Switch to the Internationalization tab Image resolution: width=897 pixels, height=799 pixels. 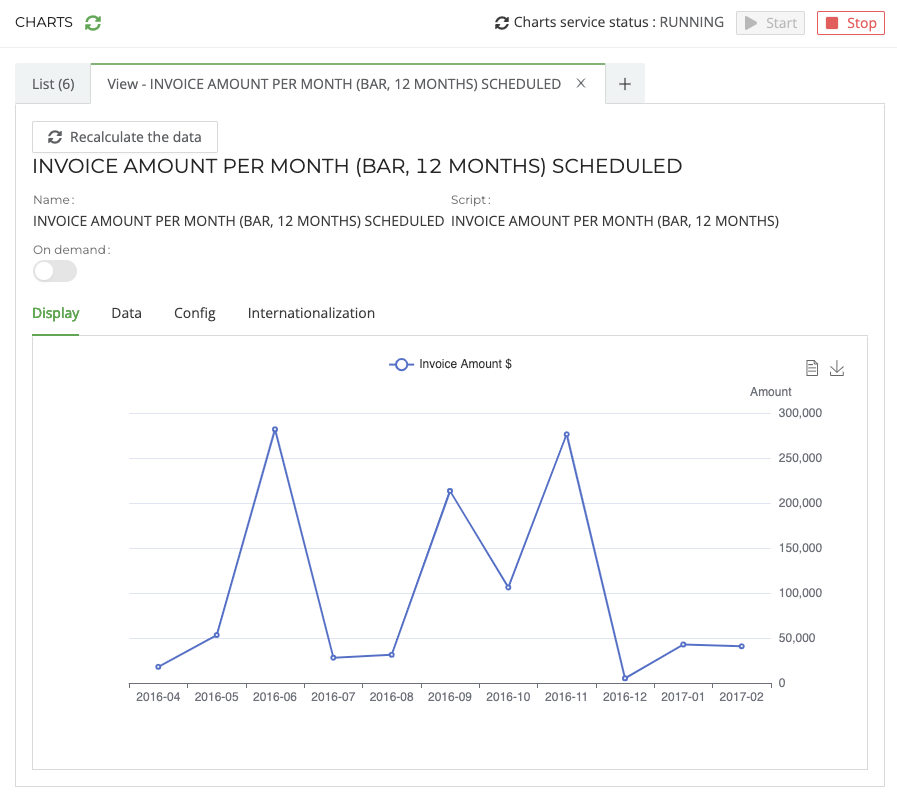(311, 313)
